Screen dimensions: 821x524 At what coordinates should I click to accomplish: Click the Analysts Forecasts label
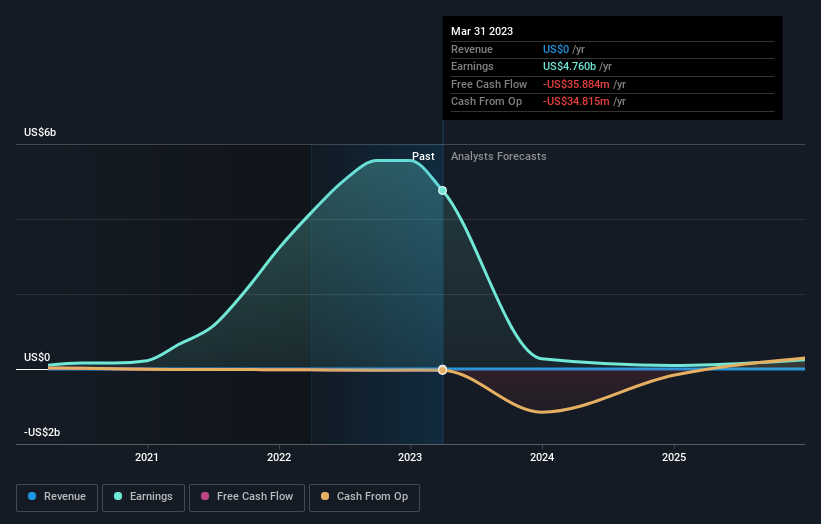498,157
